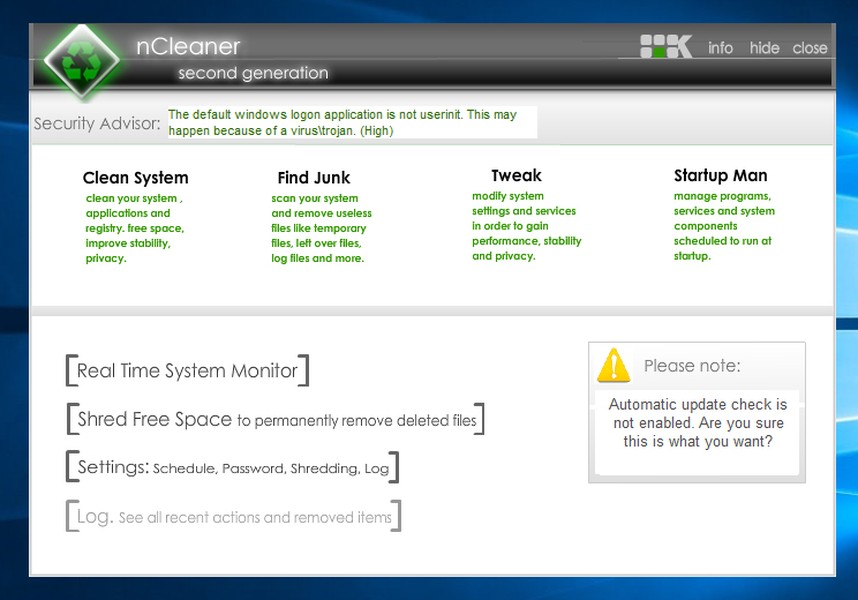The width and height of the screenshot is (858, 600).
Task: Launch the Find Junk scanner
Action: coord(314,178)
